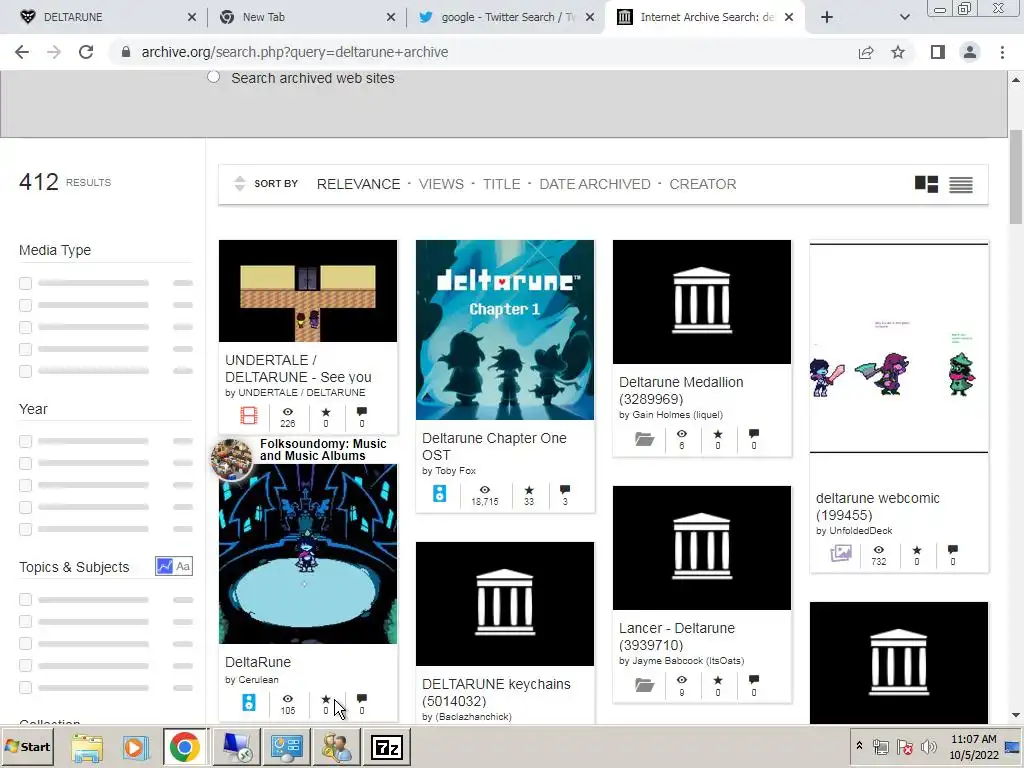1024x768 pixels.
Task: Switch to the New Tab tab
Action: pyautogui.click(x=307, y=17)
